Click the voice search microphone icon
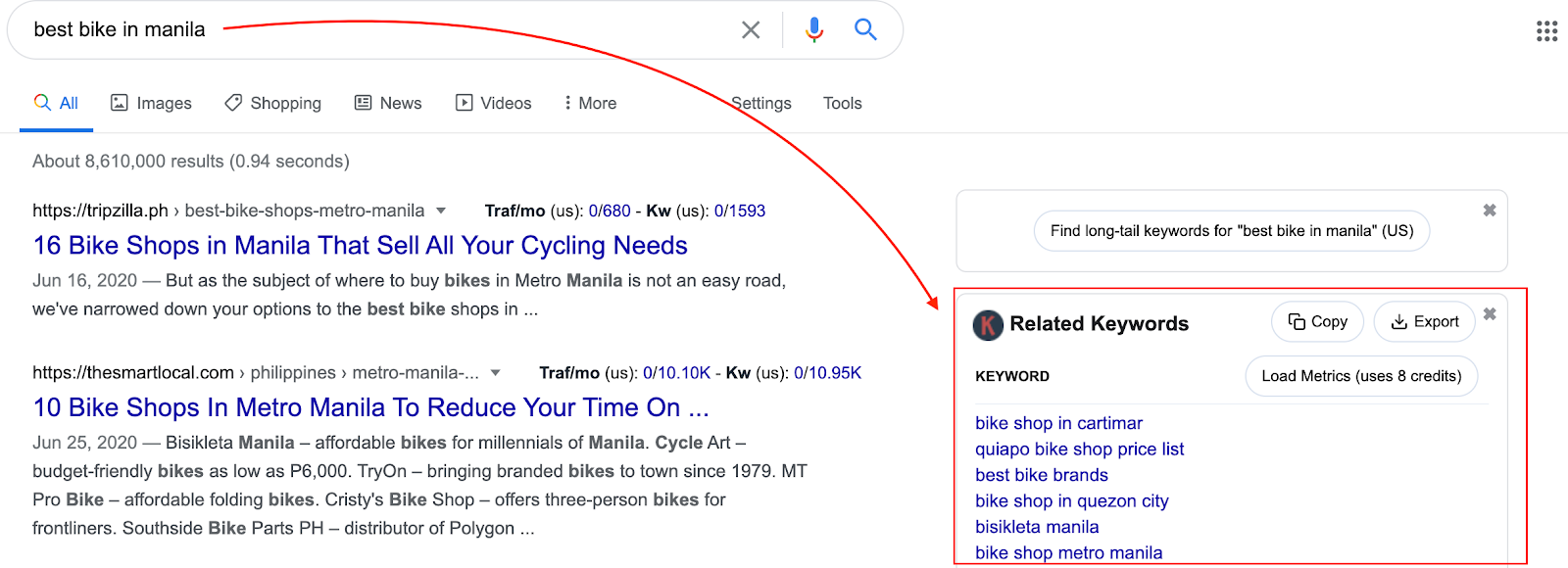 [x=813, y=30]
